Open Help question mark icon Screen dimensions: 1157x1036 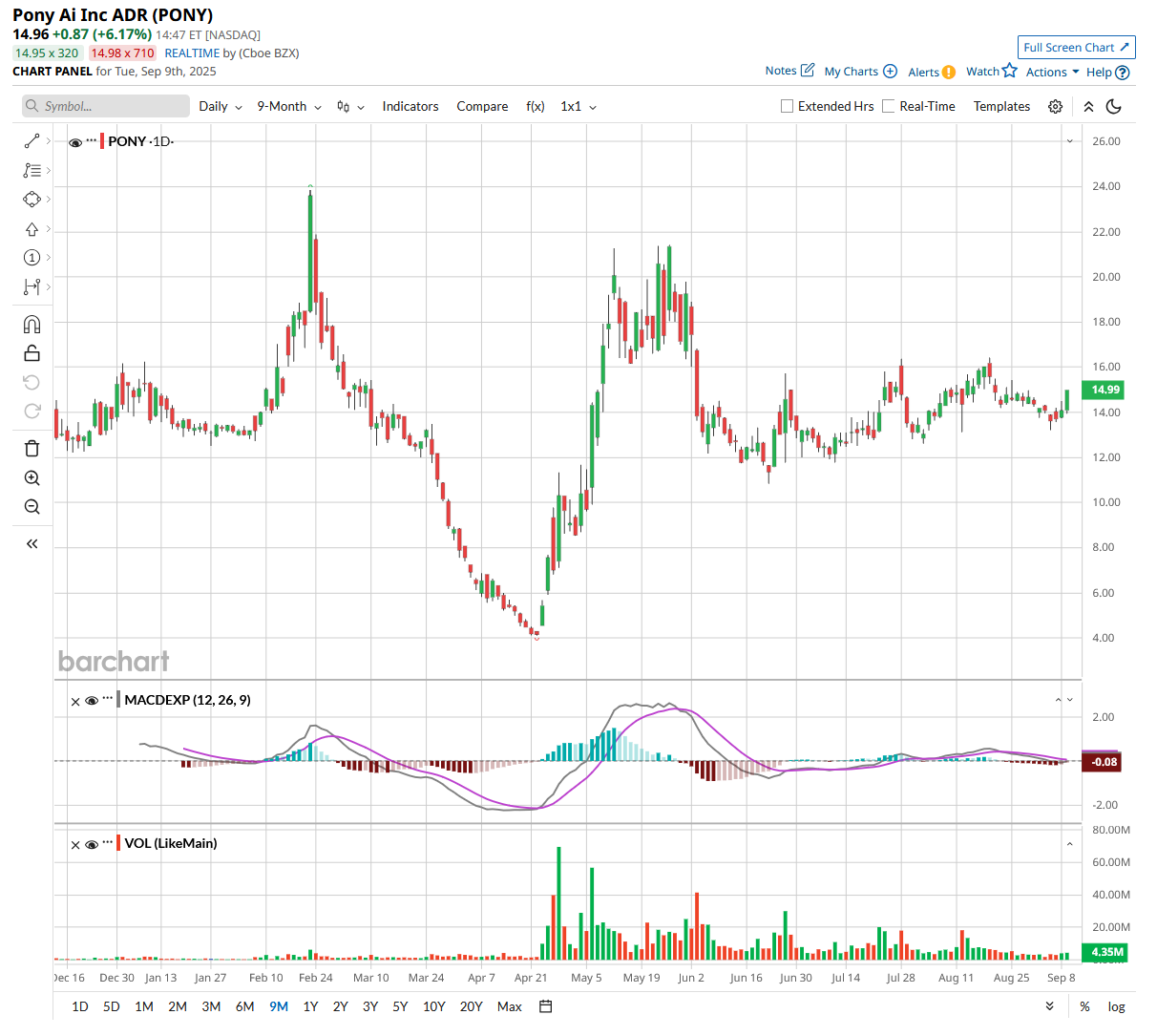[x=1123, y=73]
